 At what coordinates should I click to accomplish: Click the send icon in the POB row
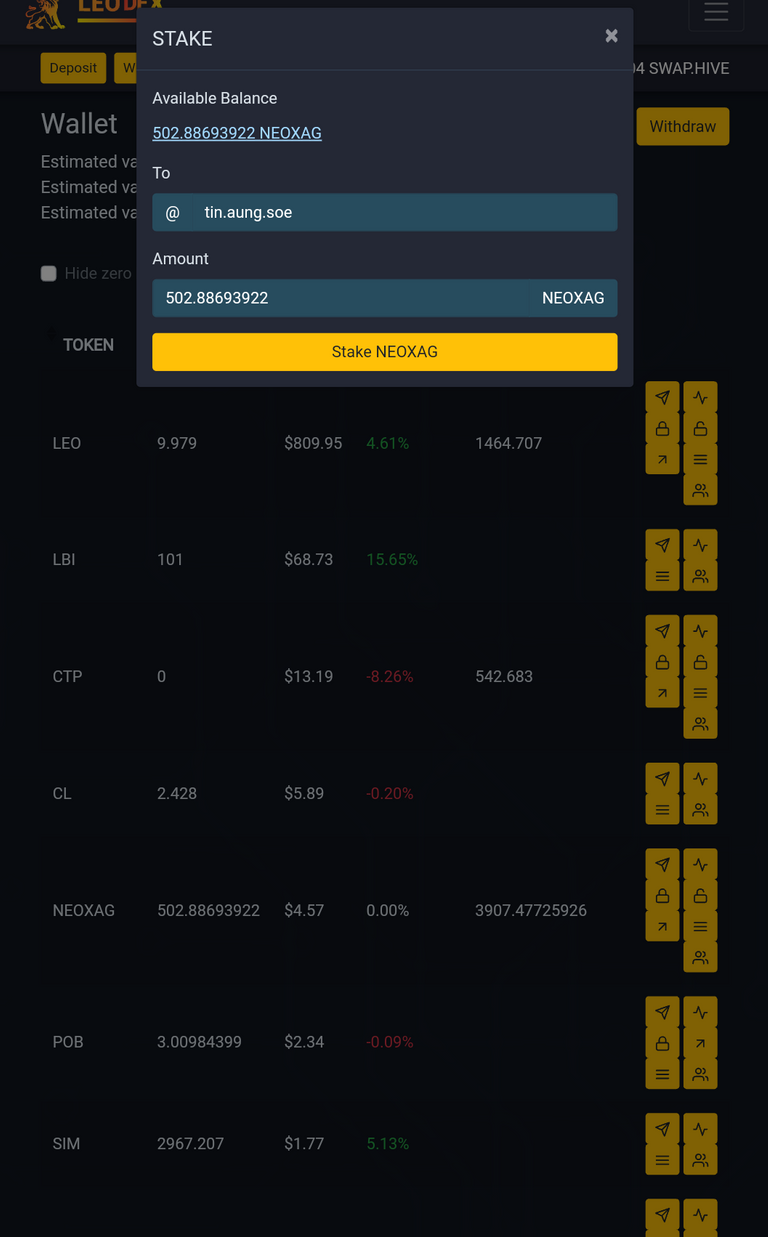coord(662,1012)
